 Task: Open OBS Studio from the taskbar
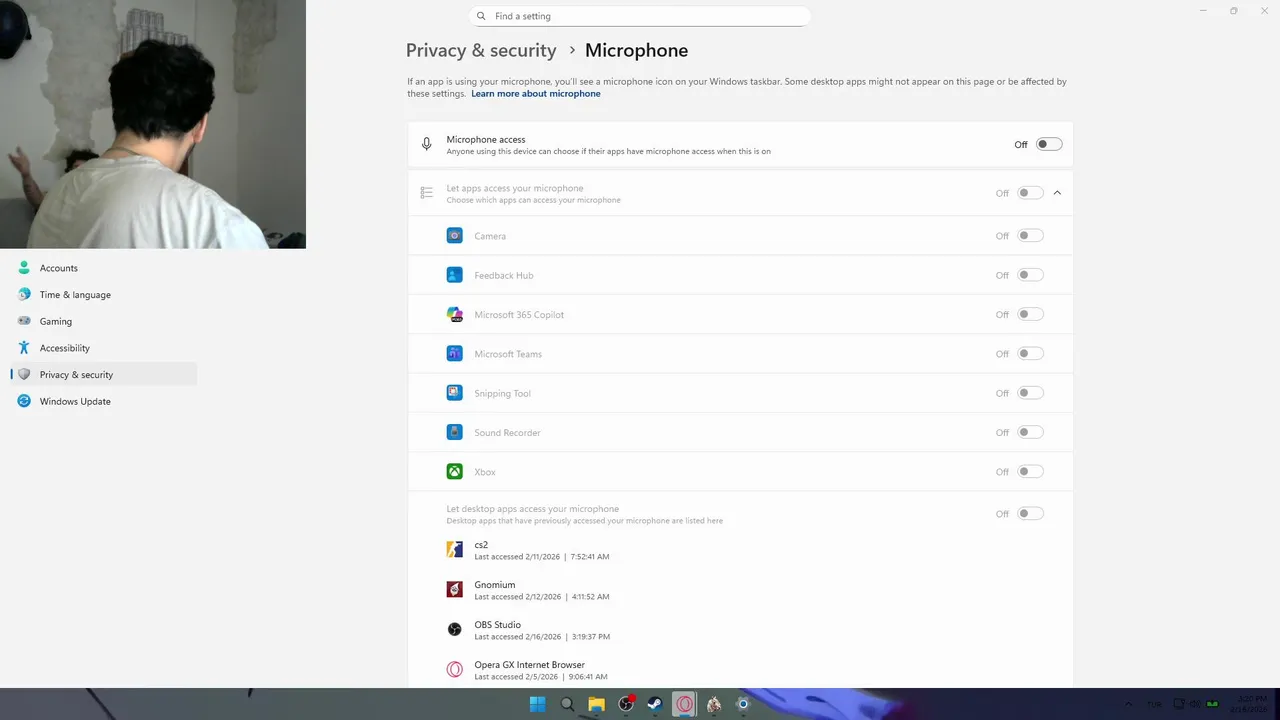pyautogui.click(x=626, y=704)
